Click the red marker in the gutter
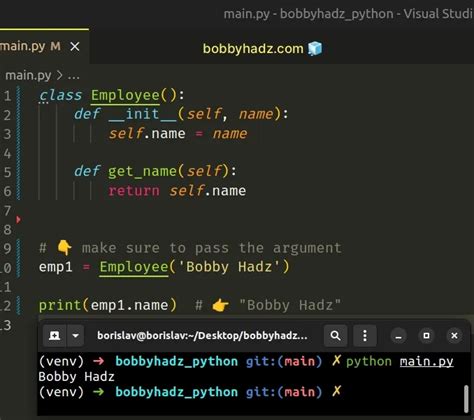This screenshot has width=474, height=420. pyautogui.click(x=18, y=219)
